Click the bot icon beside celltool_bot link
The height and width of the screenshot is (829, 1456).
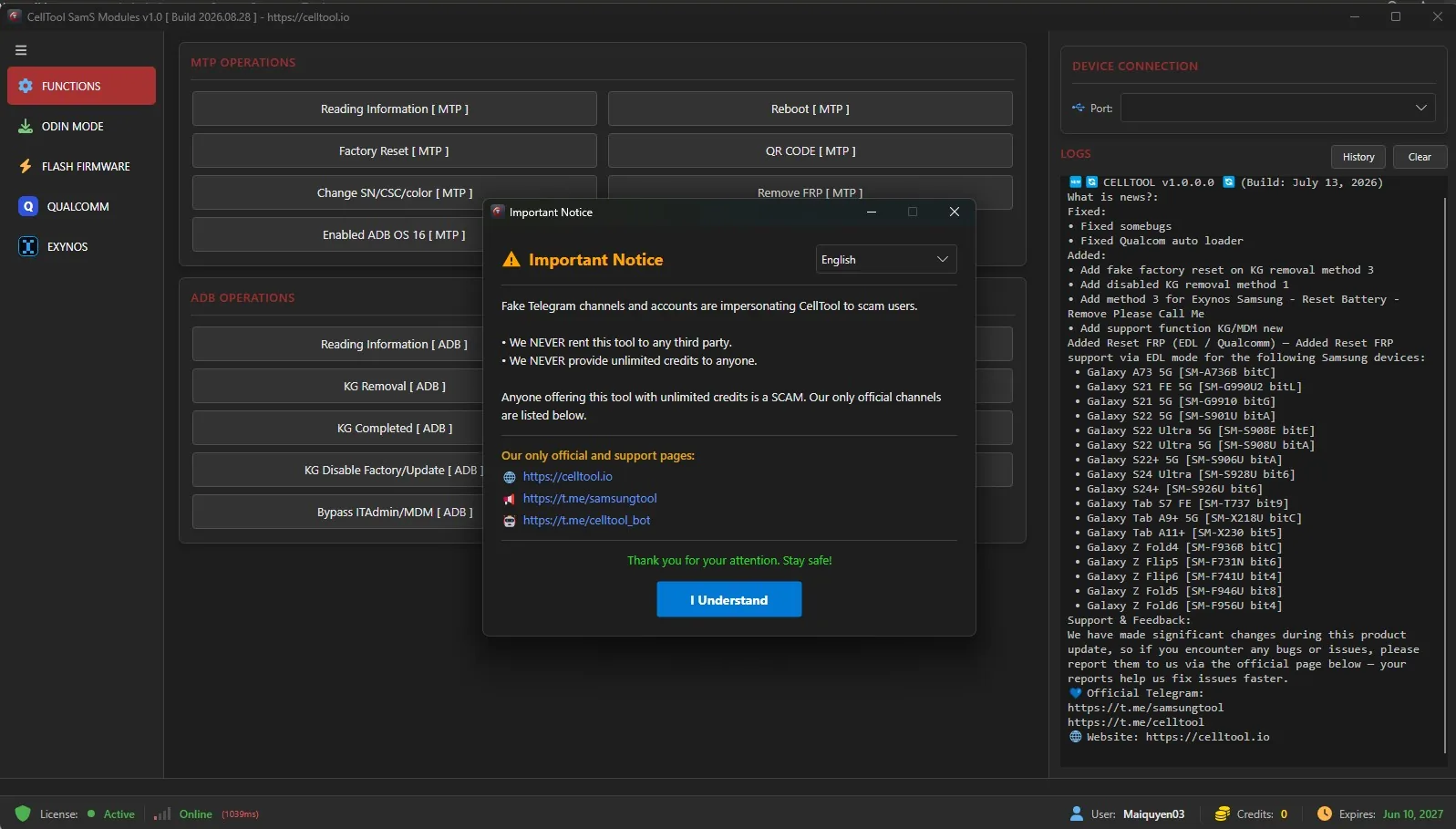tap(510, 521)
